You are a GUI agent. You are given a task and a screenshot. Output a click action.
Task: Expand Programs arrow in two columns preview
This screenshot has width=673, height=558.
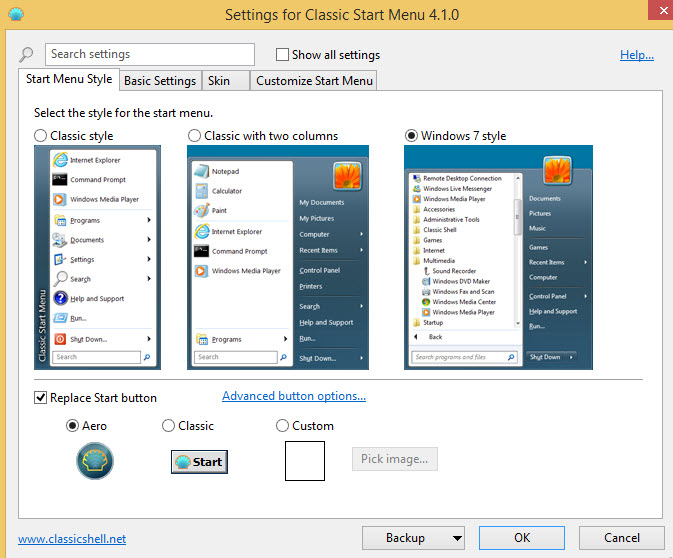pos(285,339)
